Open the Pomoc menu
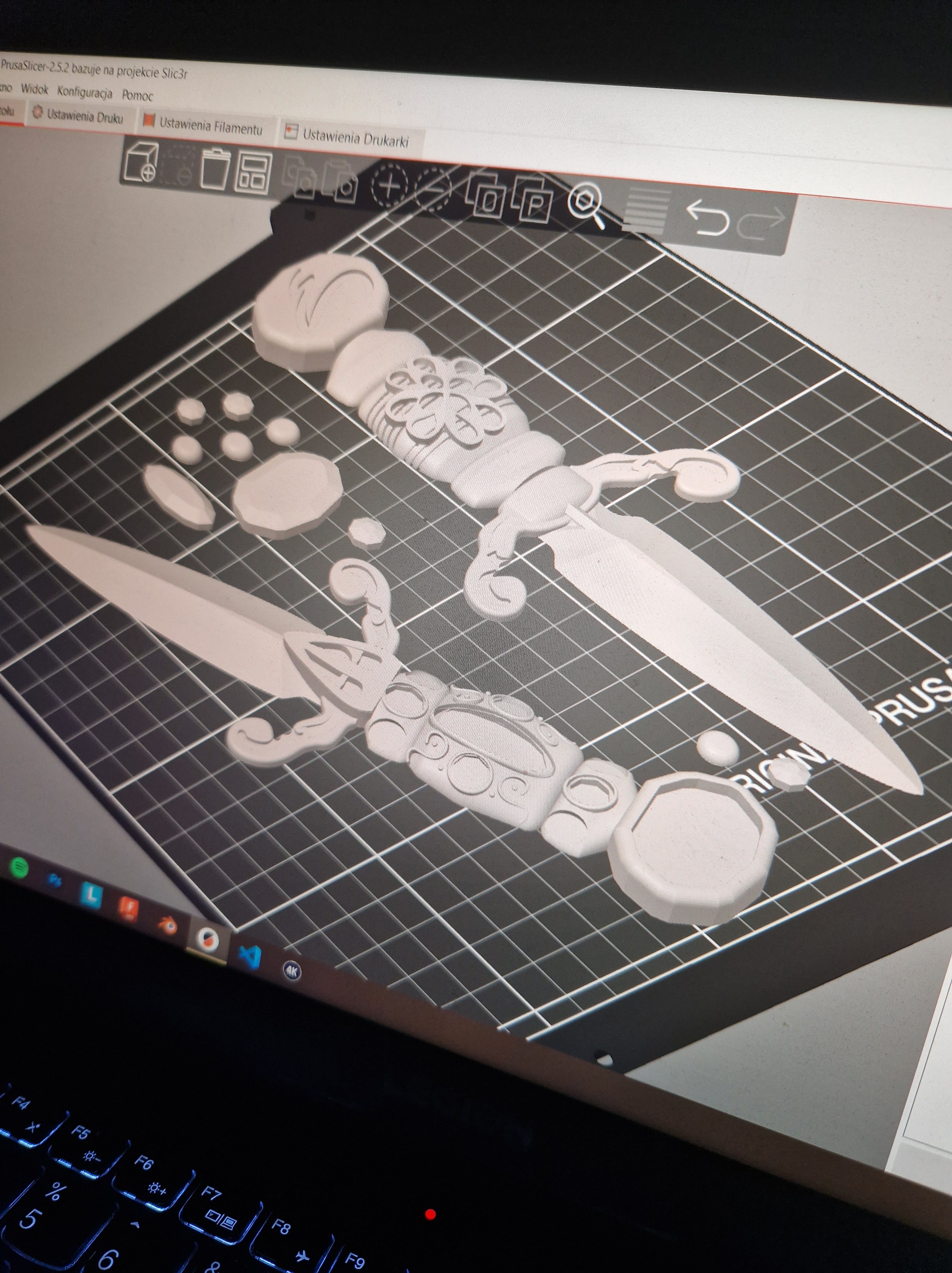 click(x=137, y=95)
